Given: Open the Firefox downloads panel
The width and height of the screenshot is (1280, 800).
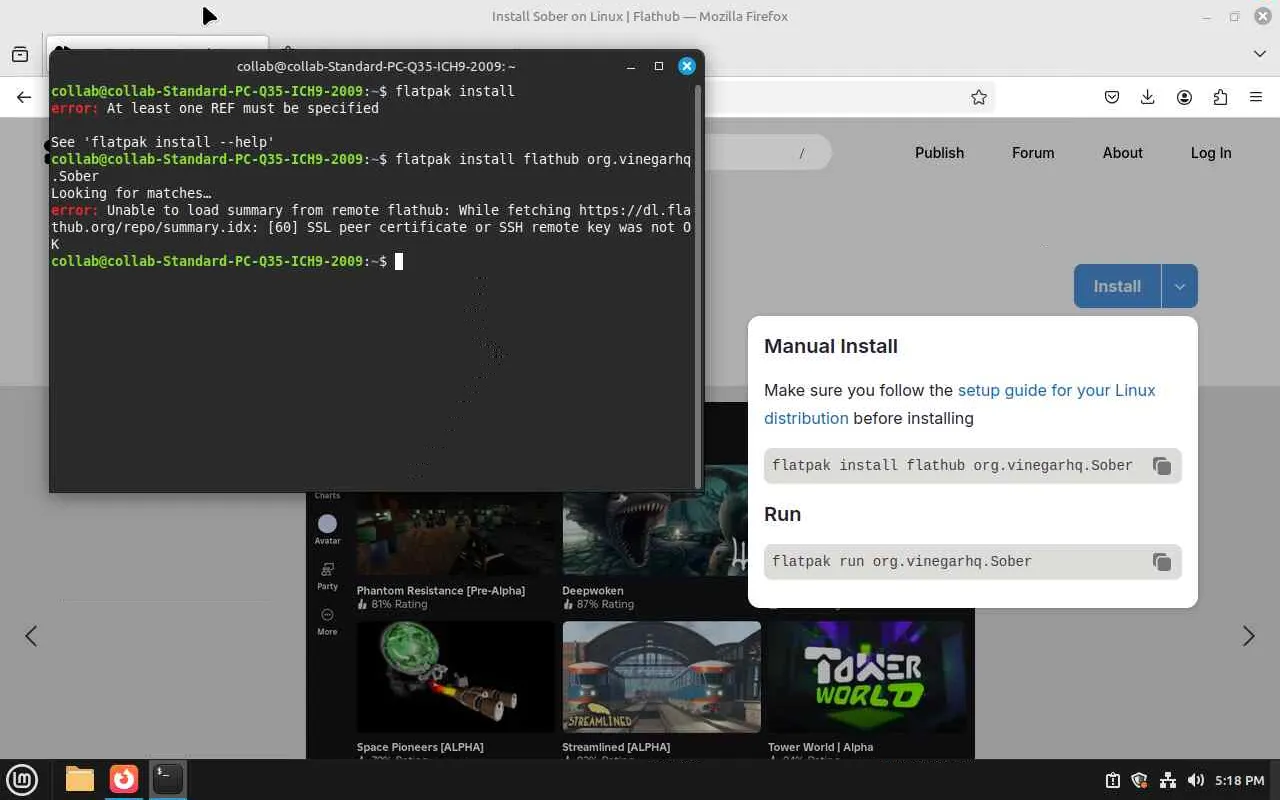Looking at the screenshot, I should click(x=1148, y=97).
